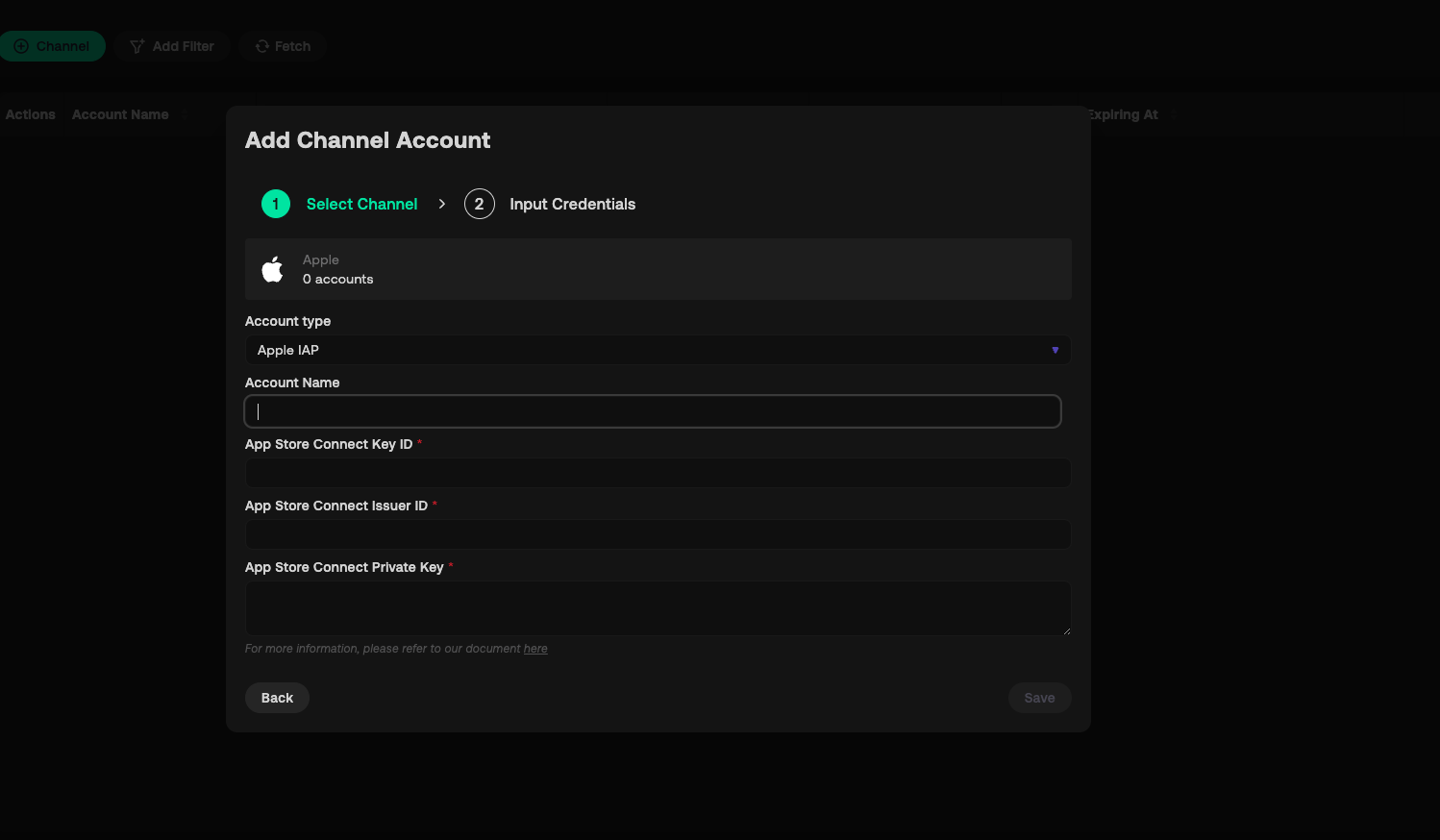Click the private key textarea resize handle

(x=1066, y=630)
